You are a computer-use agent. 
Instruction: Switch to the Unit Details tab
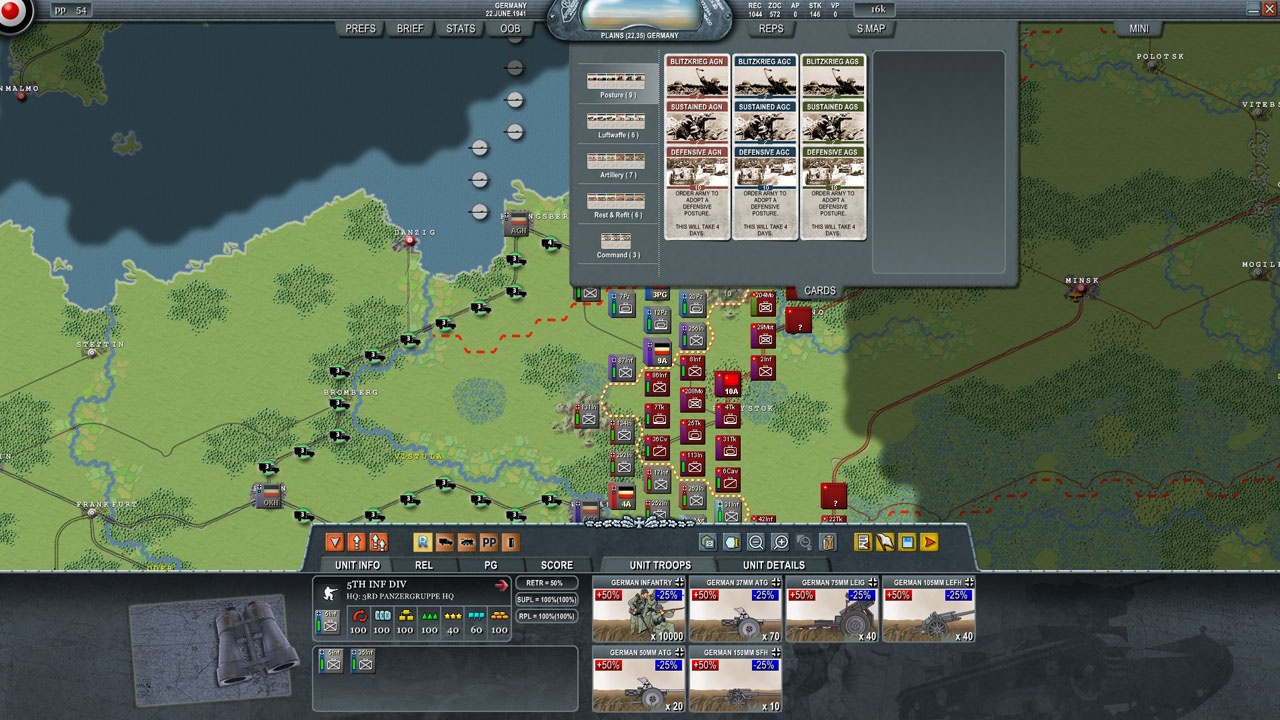pos(773,565)
